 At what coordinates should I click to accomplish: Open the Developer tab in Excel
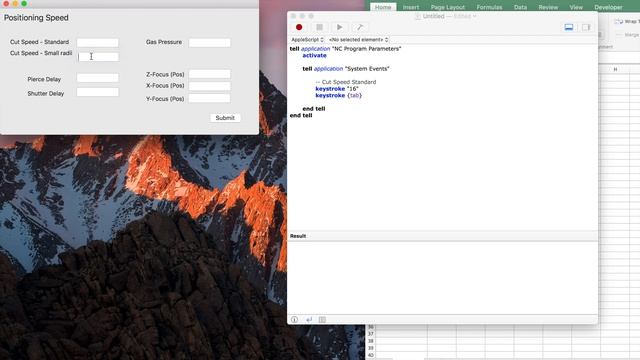tap(608, 7)
